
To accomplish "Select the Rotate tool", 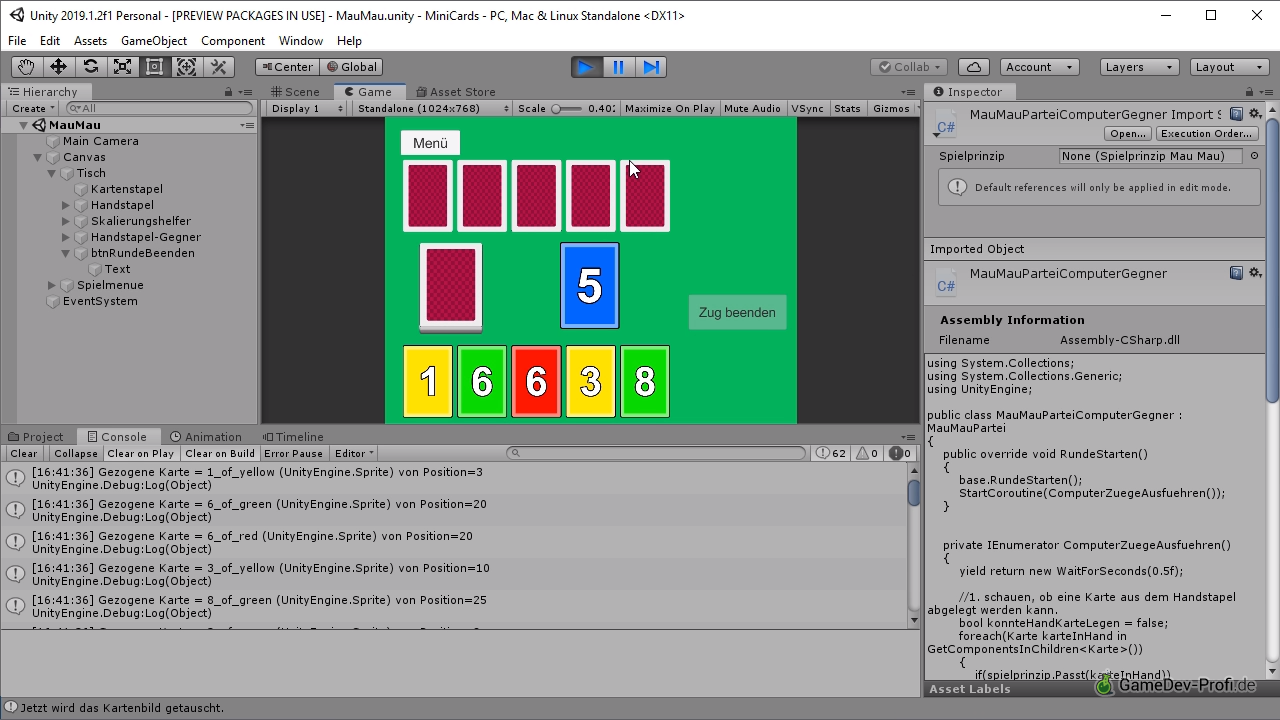I will (x=90, y=67).
